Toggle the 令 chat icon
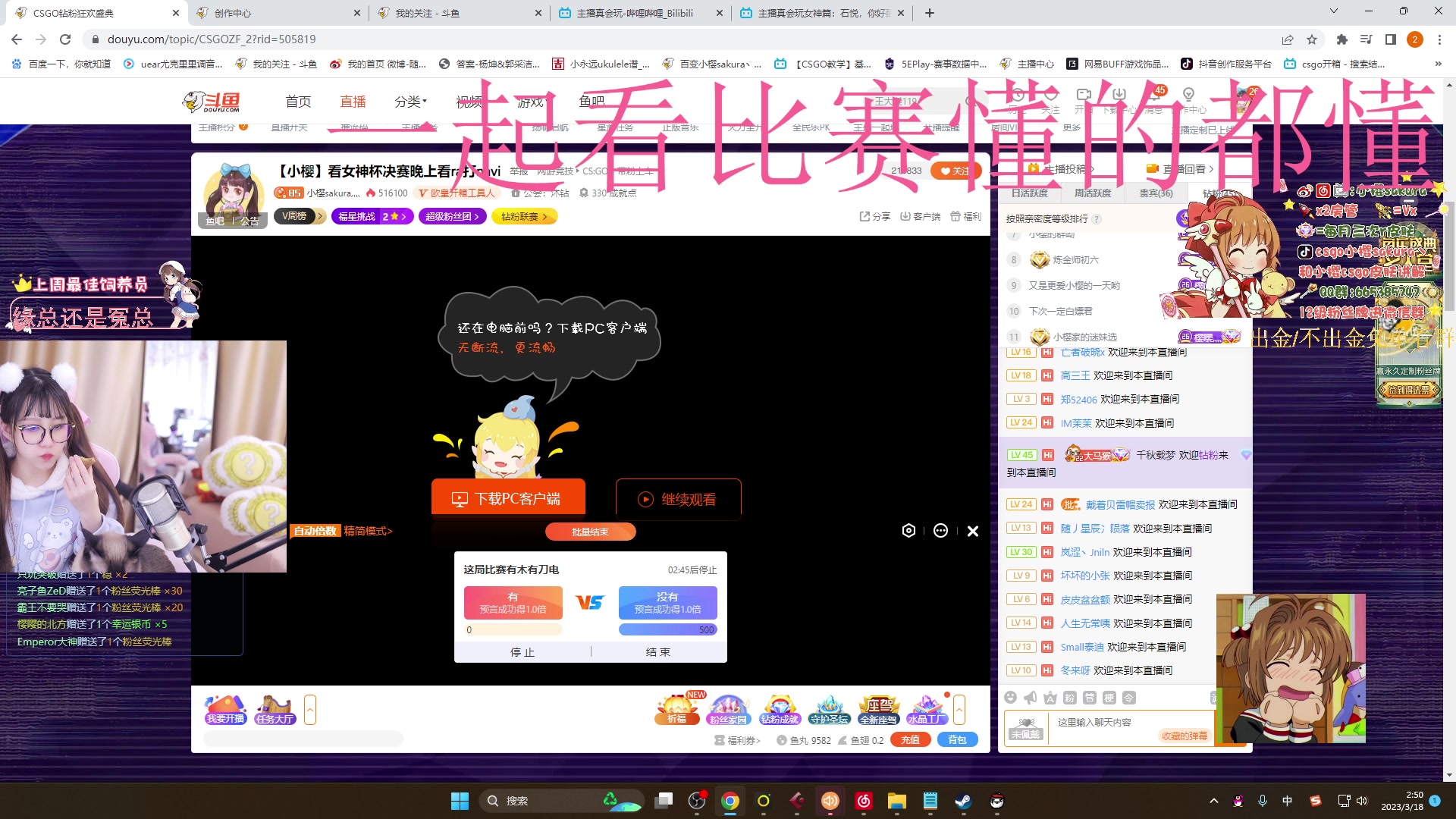 pyautogui.click(x=1128, y=698)
